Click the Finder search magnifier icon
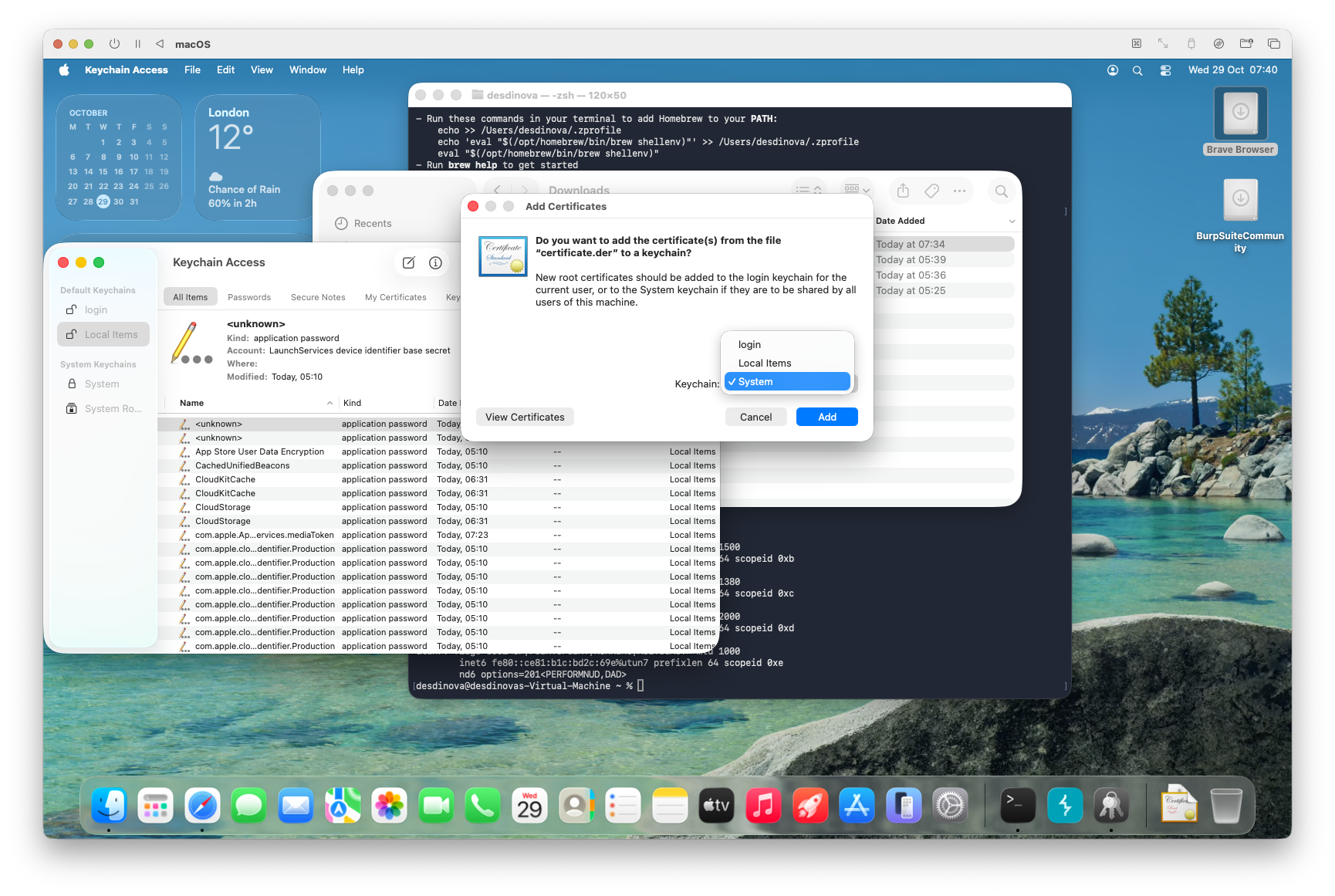 click(1001, 191)
